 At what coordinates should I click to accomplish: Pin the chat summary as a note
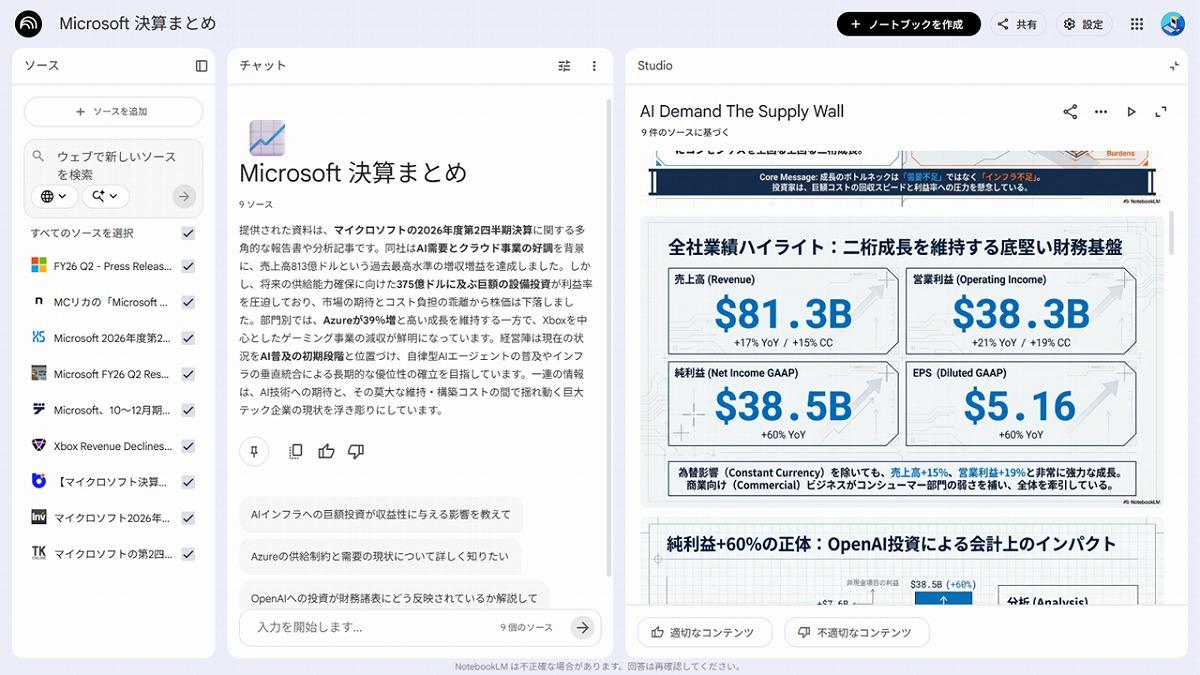tap(254, 452)
